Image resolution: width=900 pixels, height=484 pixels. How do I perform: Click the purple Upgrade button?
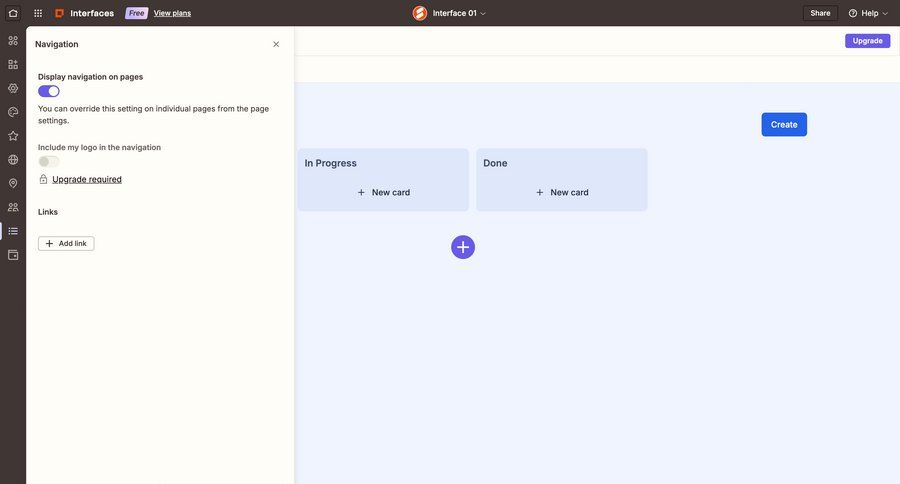tap(867, 41)
